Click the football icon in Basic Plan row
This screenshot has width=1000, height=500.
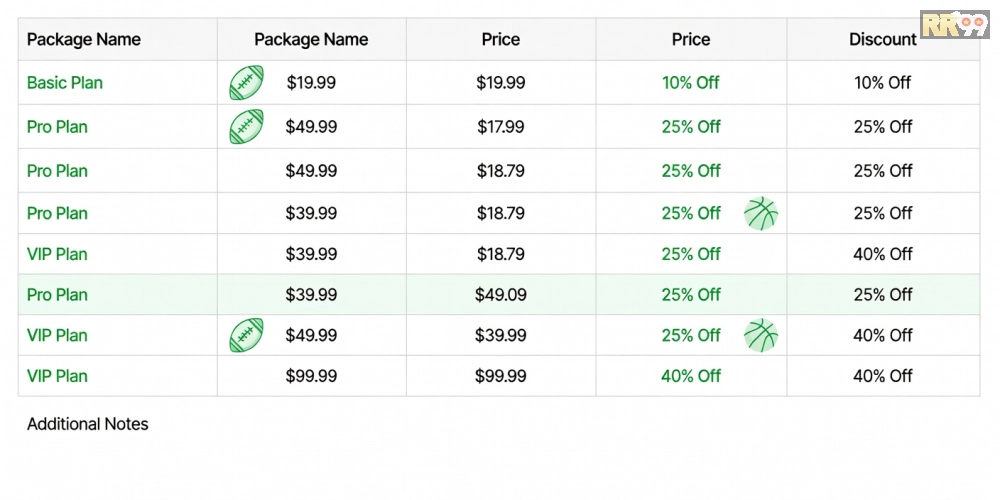[x=246, y=82]
